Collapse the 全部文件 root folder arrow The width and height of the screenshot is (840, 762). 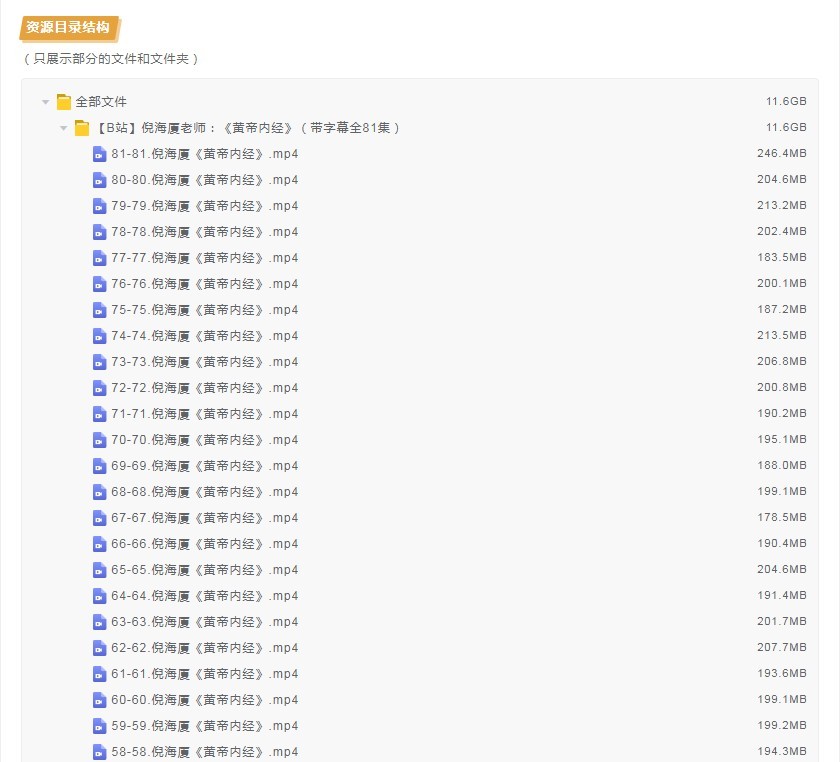pyautogui.click(x=46, y=102)
